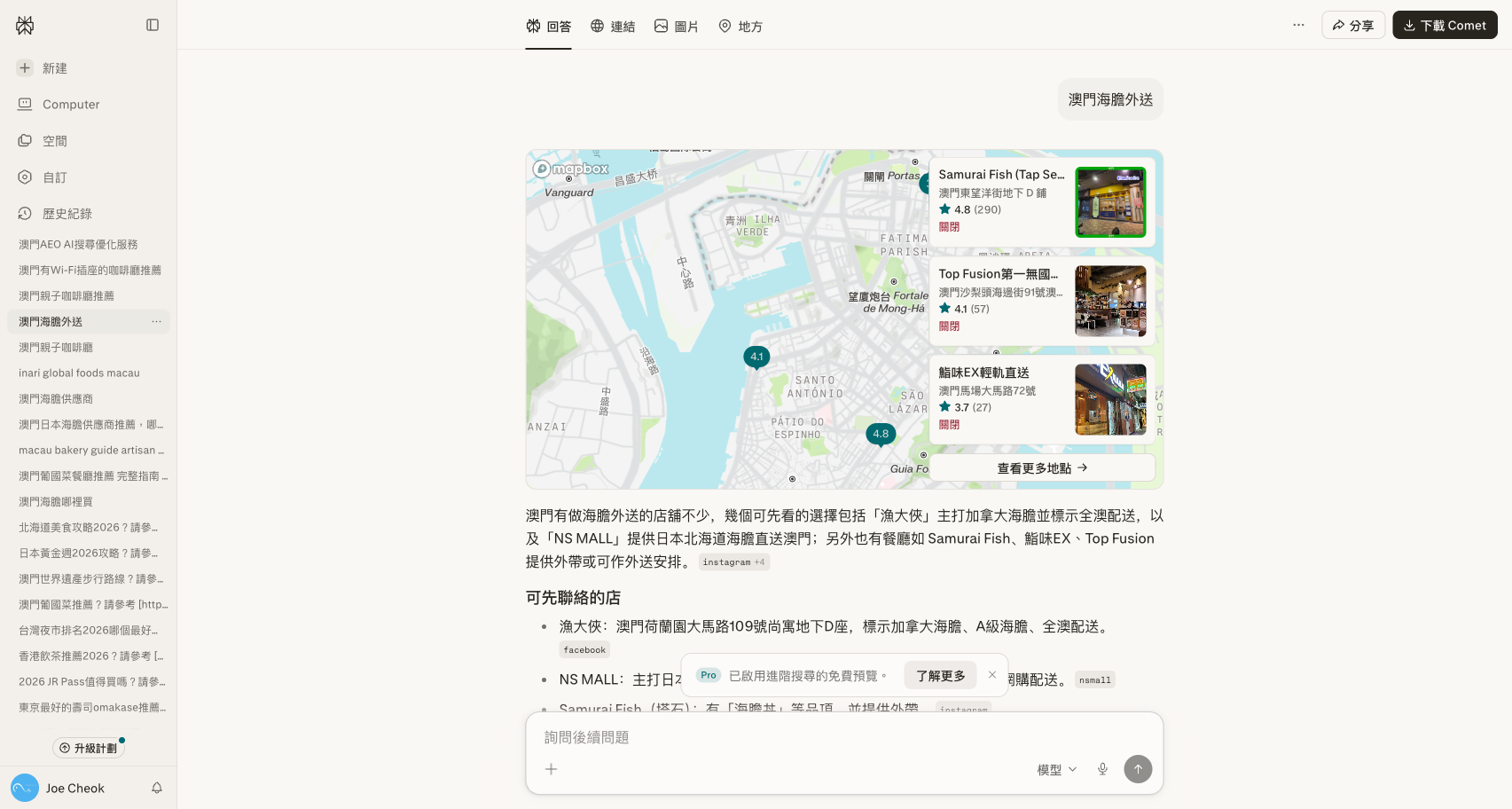
Task: Open history item 澳門海膽哪裡買
Action: (56, 501)
